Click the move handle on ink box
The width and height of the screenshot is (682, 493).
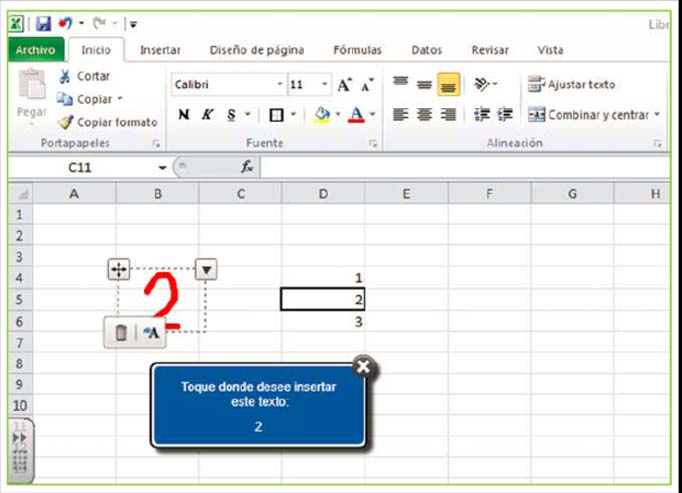click(x=118, y=268)
